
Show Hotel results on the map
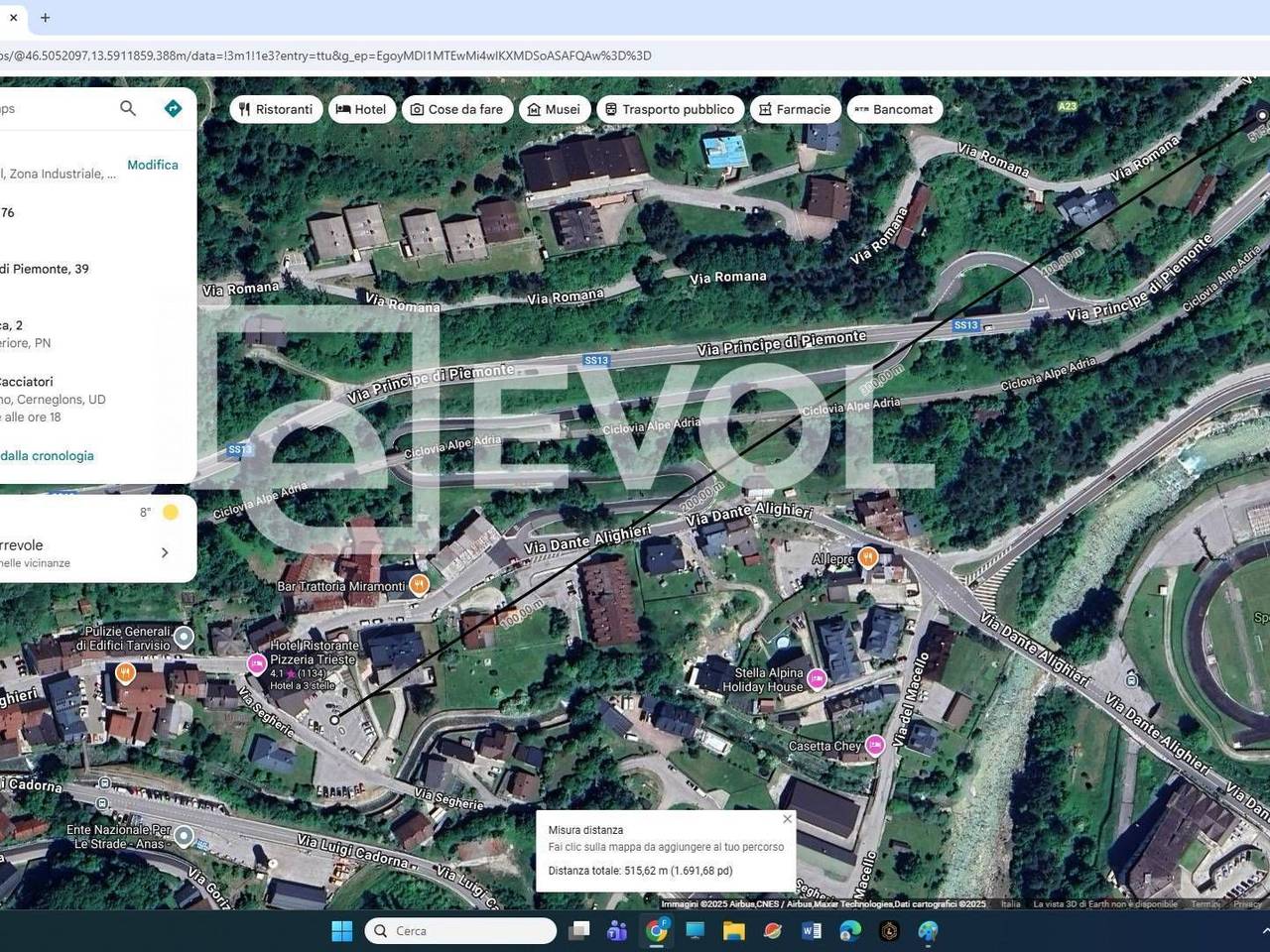pos(361,109)
